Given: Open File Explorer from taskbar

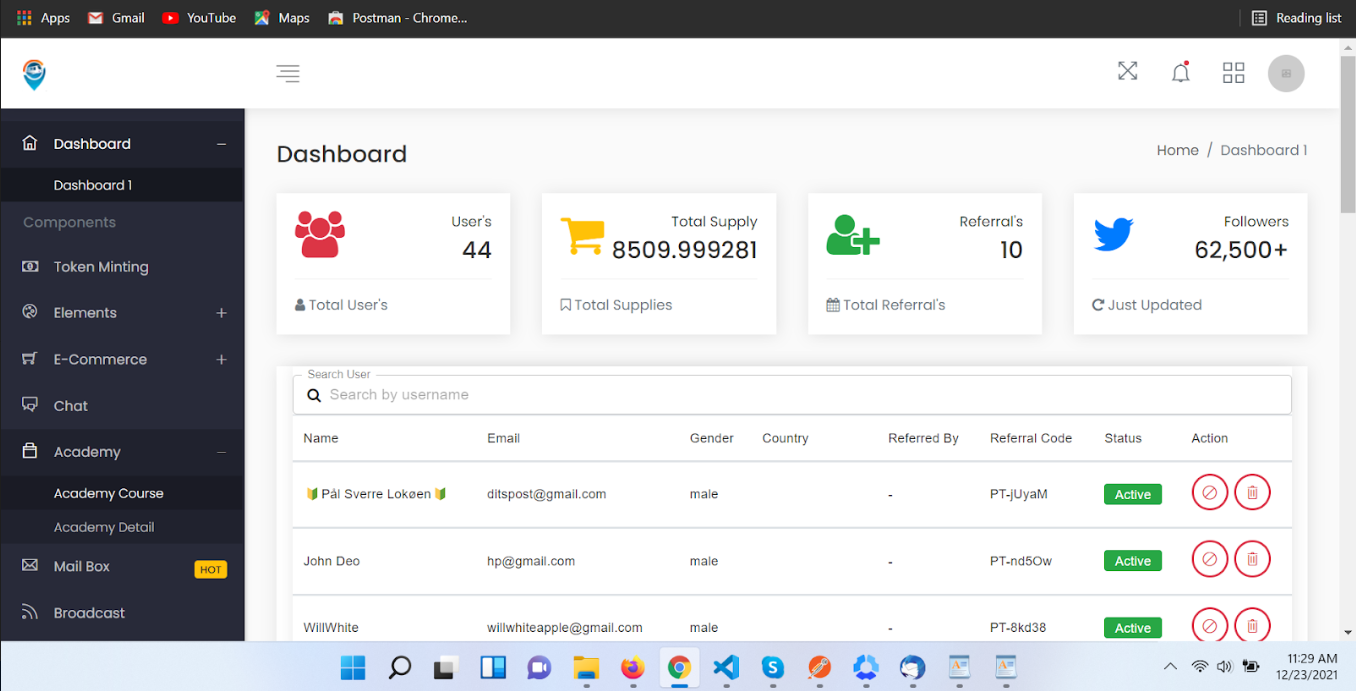Looking at the screenshot, I should 586,667.
